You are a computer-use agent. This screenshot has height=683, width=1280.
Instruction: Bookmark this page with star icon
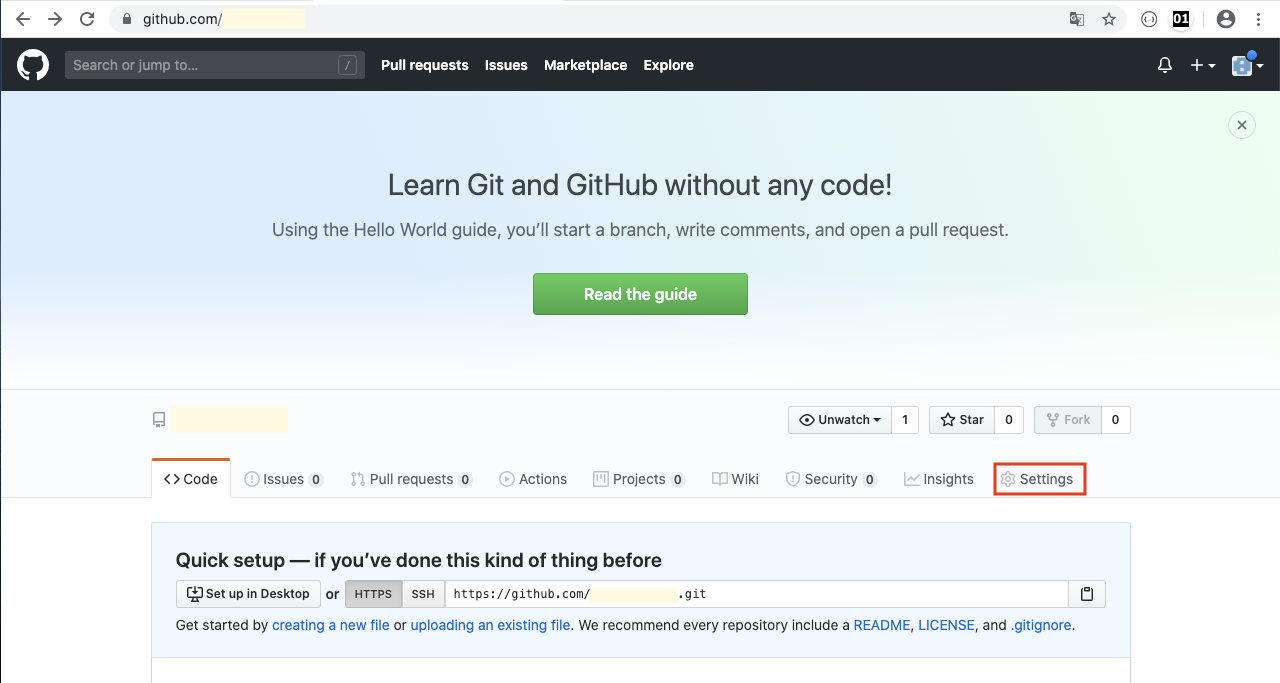click(x=1108, y=19)
